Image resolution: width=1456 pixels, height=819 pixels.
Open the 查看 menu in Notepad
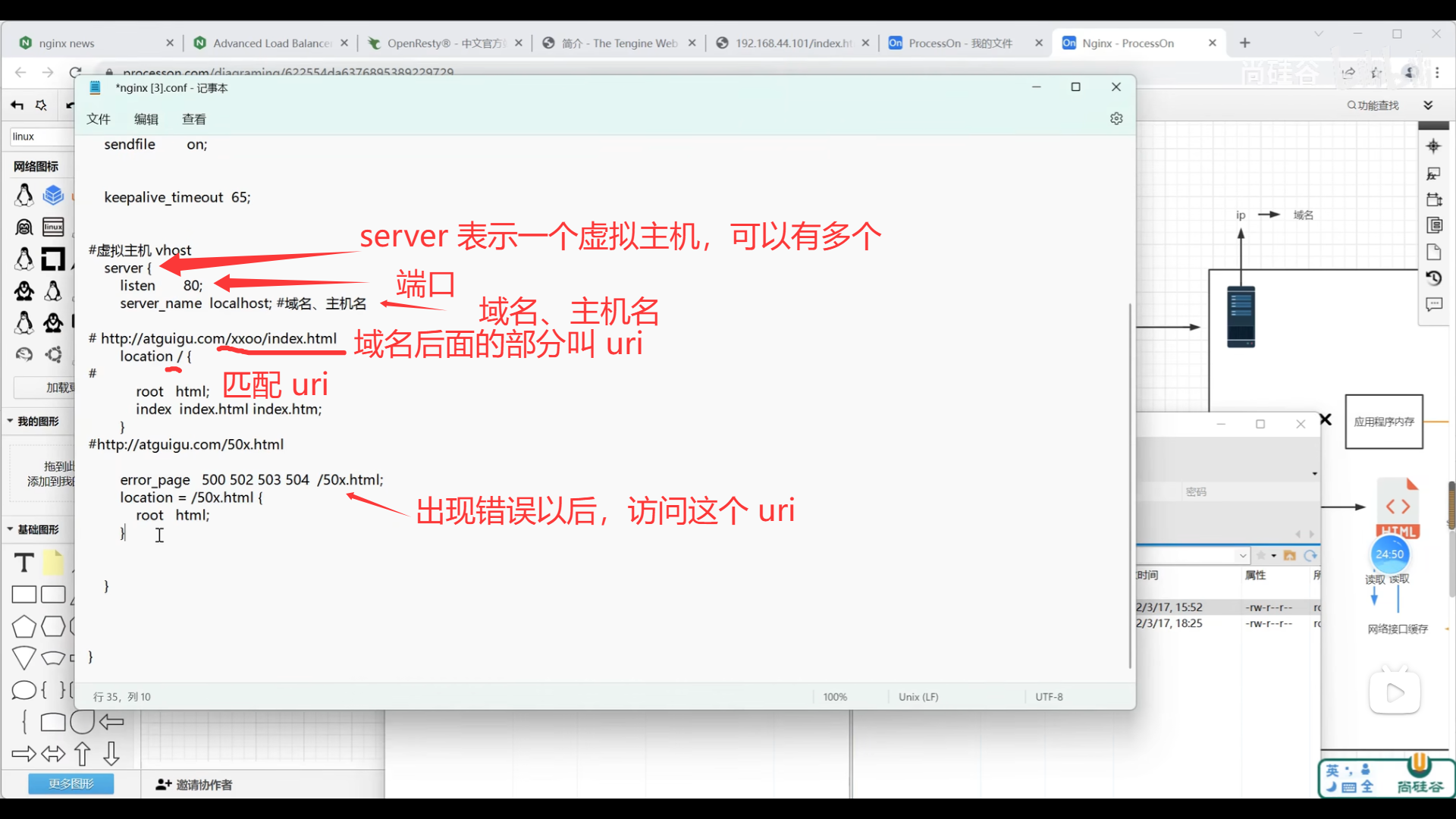click(193, 119)
